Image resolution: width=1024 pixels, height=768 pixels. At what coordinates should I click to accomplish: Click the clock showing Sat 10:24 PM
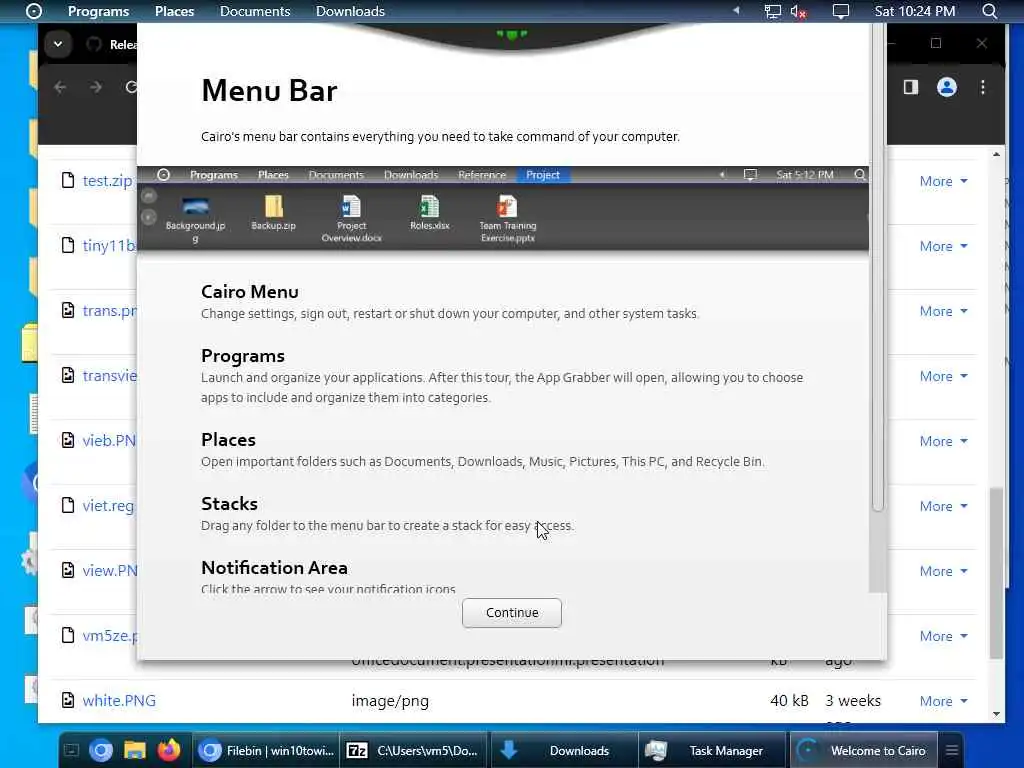coord(914,11)
